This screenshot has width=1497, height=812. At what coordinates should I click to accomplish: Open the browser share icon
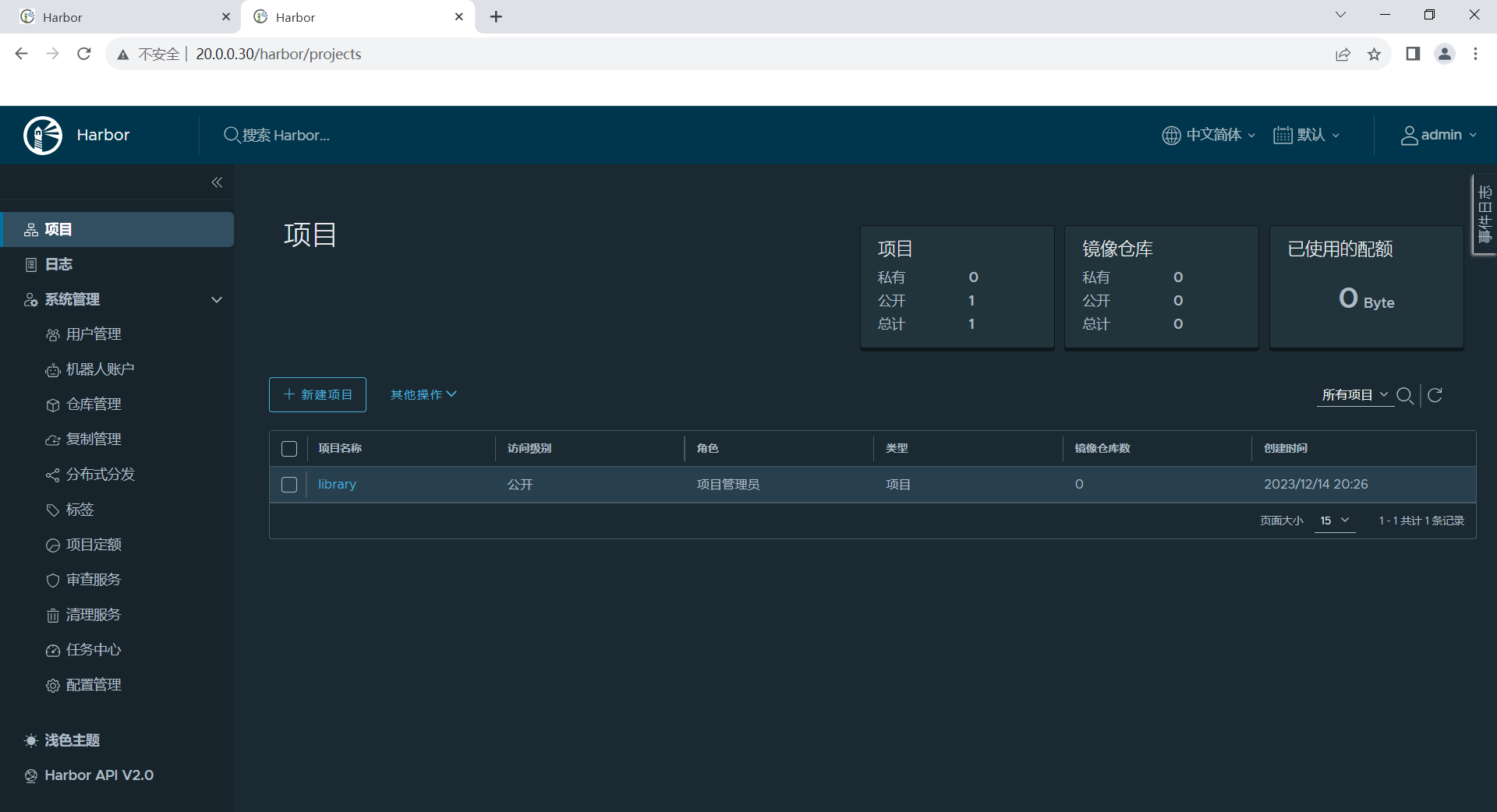tap(1343, 54)
